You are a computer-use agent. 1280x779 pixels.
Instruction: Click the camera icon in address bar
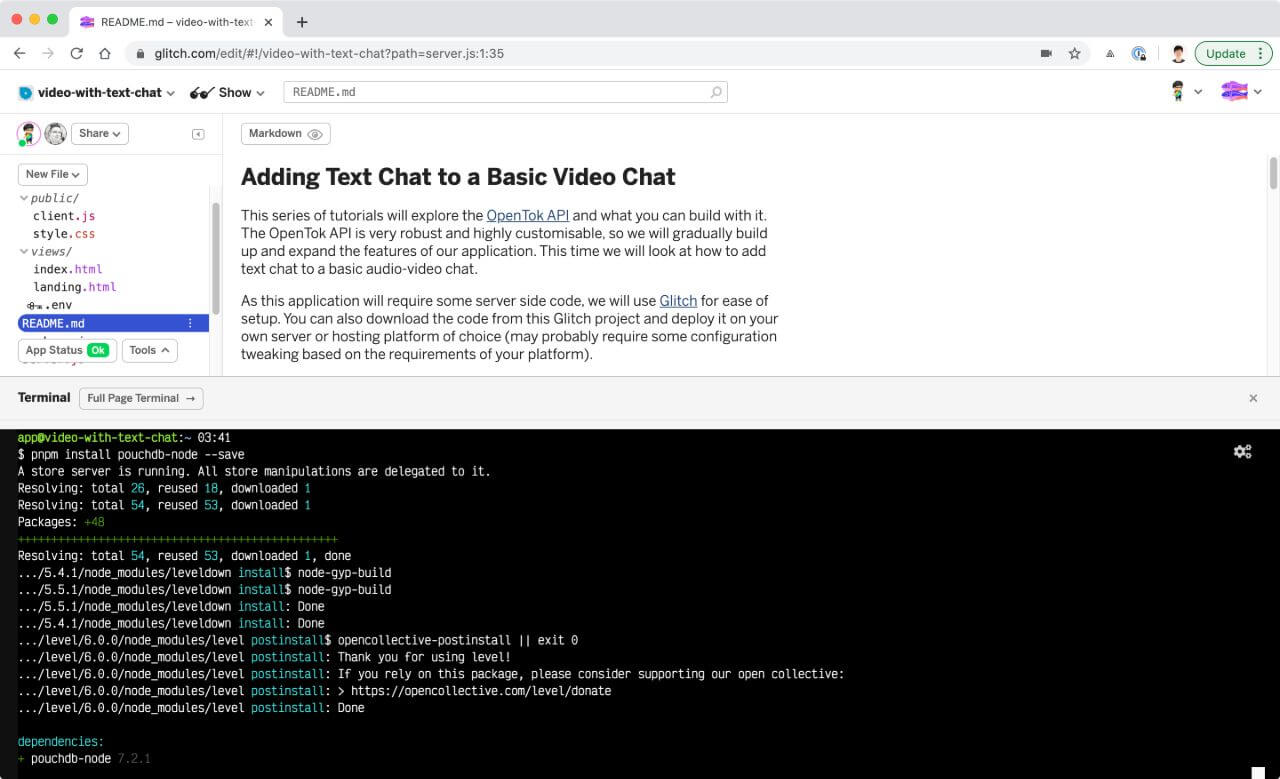[x=1047, y=54]
